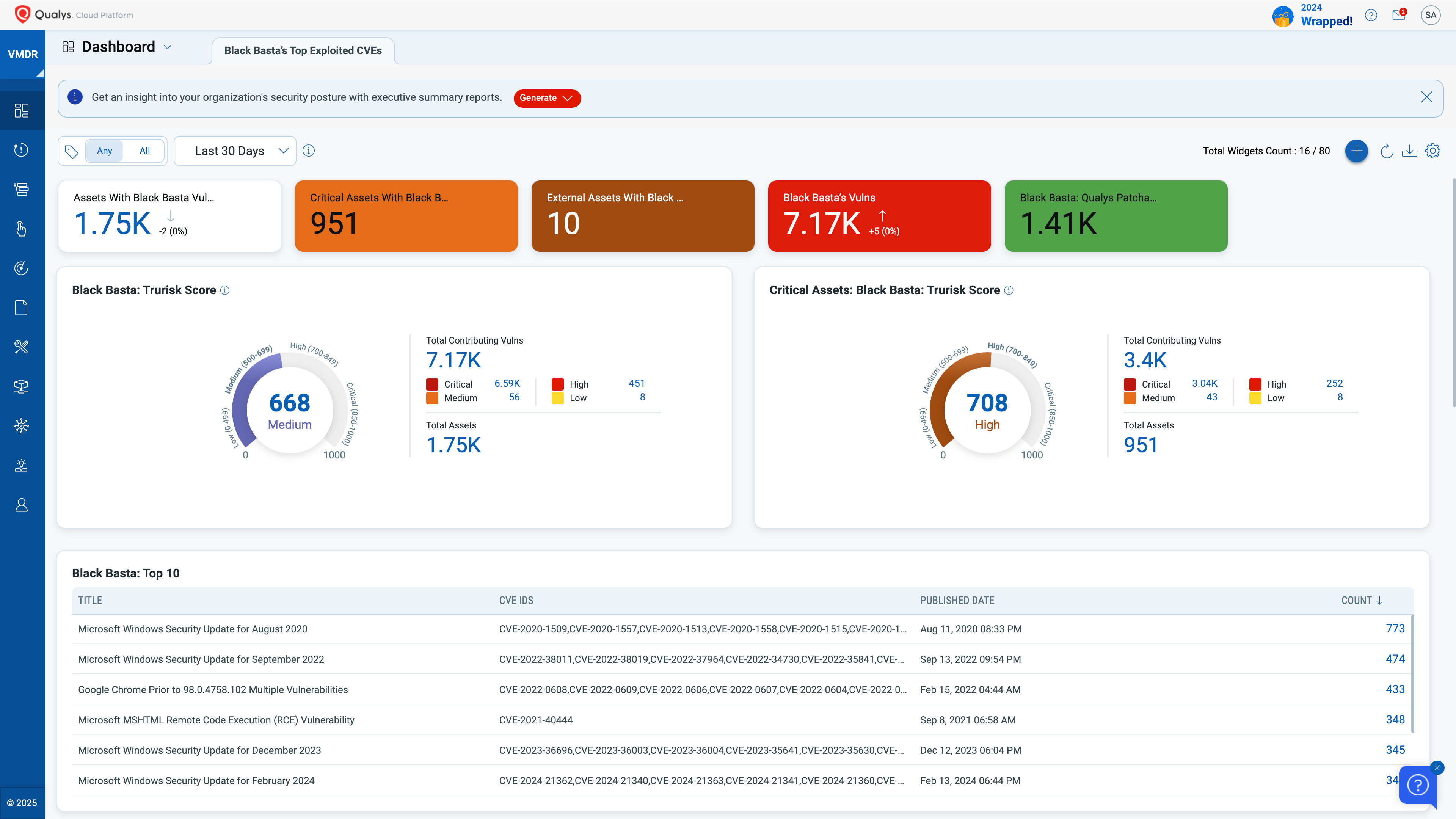Open the Dashboard icon in the left sidebar
Screen dimensions: 1456x819
(22, 110)
